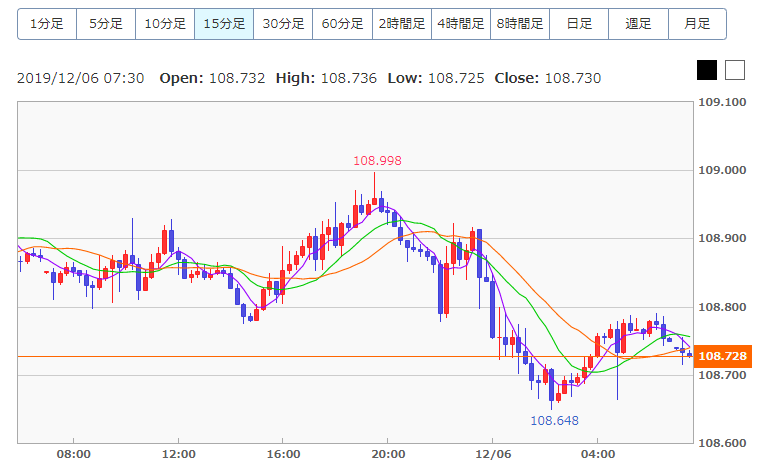Click the 16:00 time axis label
Viewport: 764px width, 470px height.
point(284,454)
